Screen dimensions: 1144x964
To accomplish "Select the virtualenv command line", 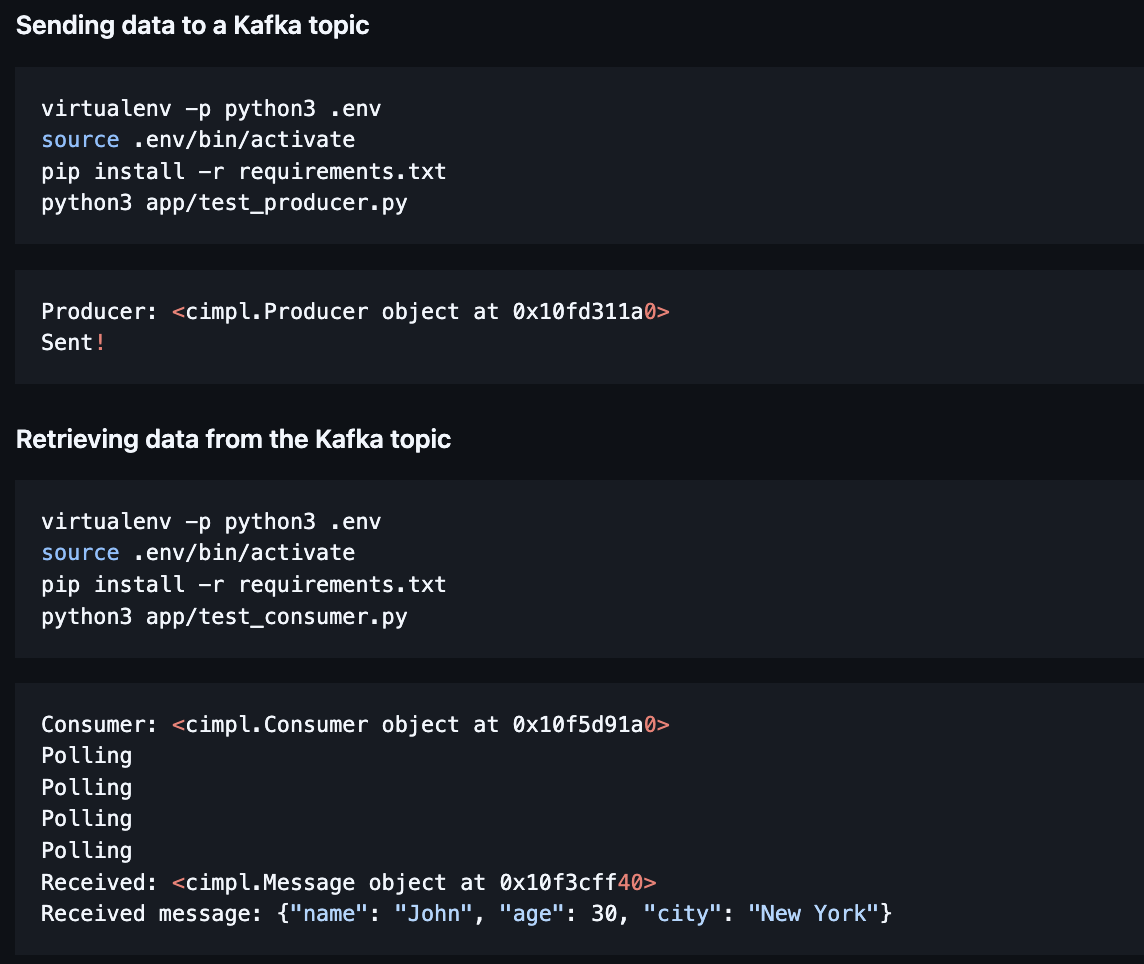I will [210, 108].
